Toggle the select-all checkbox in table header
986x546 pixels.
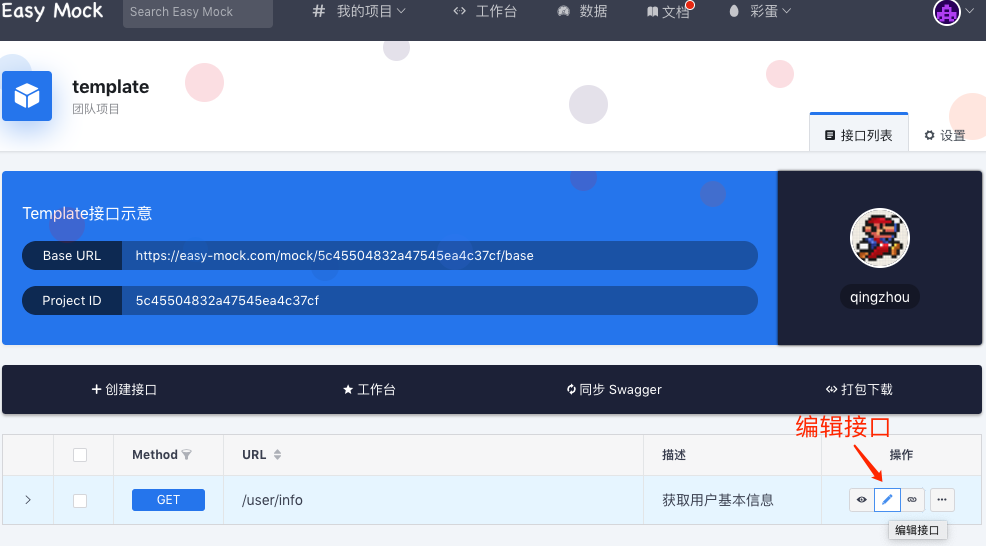[80, 455]
